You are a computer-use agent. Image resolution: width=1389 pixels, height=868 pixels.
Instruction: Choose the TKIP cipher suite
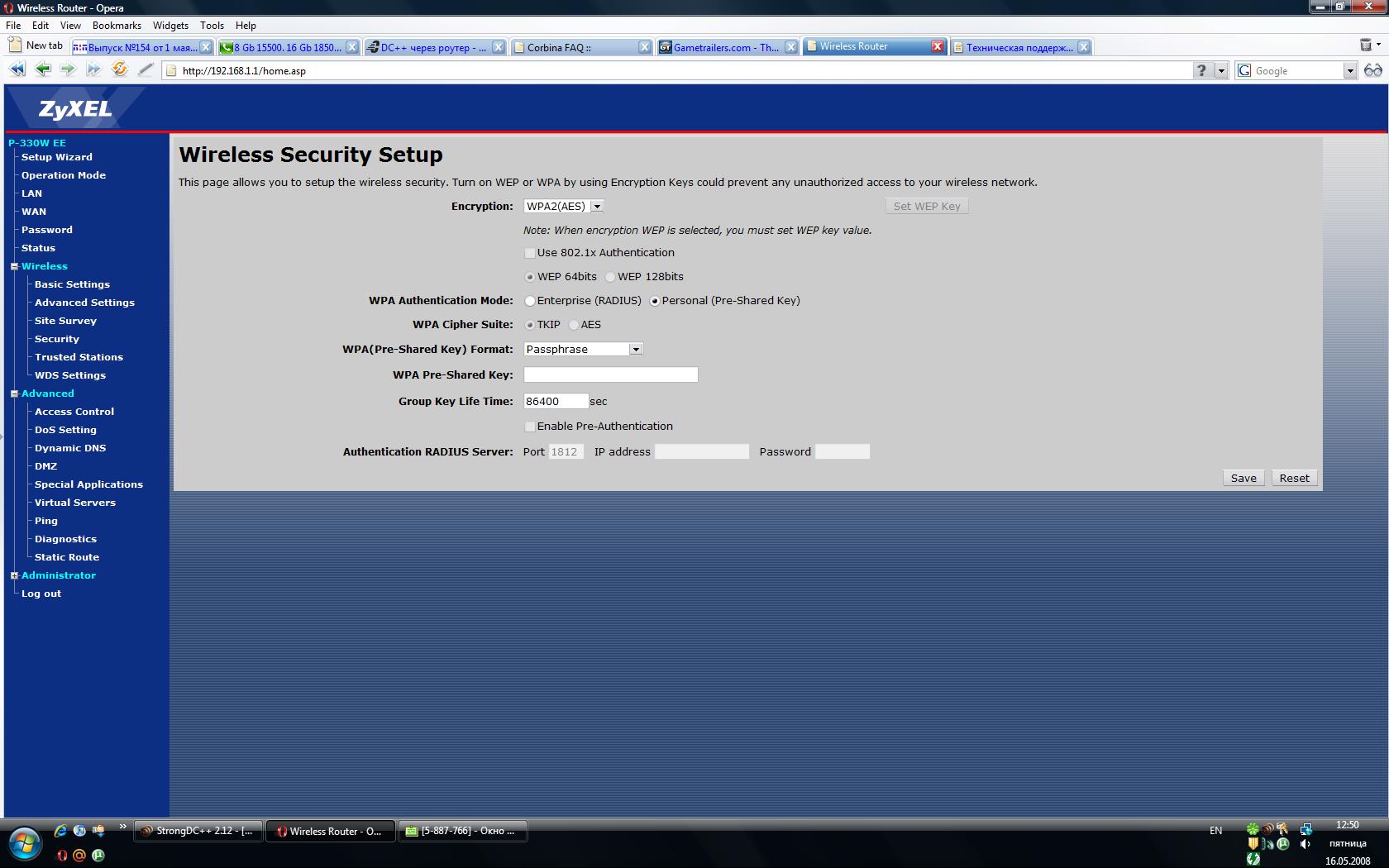(x=530, y=325)
